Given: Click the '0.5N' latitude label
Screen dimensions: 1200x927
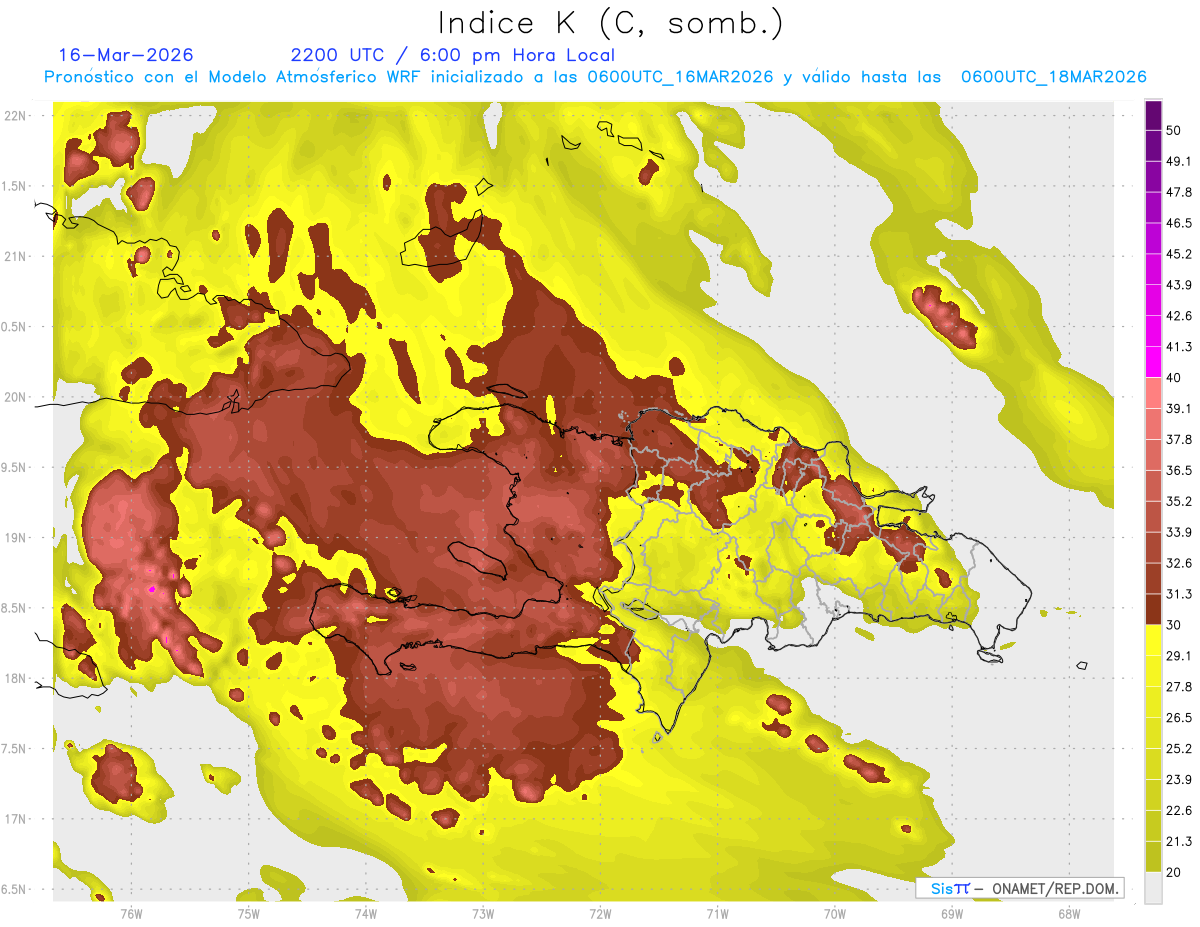Looking at the screenshot, I should pyautogui.click(x=15, y=327).
